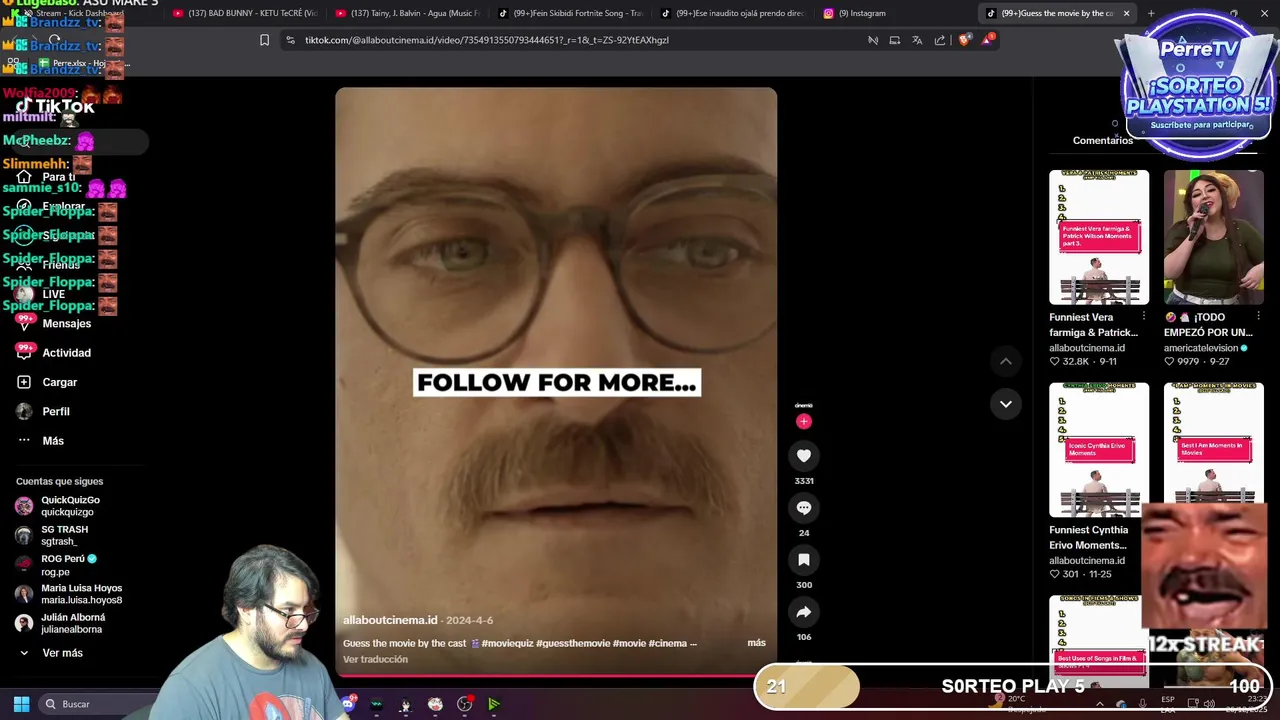Open a new browser tab with plus
1280x720 pixels.
(1151, 13)
